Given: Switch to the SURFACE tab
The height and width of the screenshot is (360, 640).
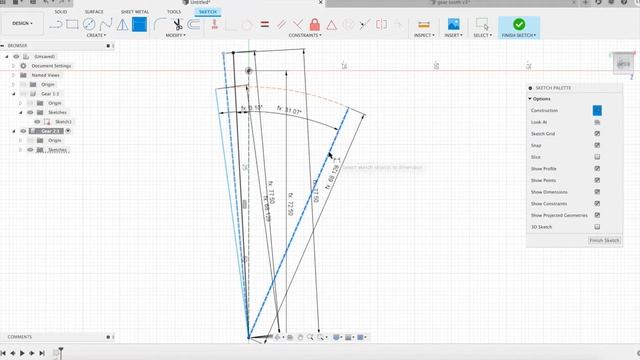Looking at the screenshot, I should [x=94, y=12].
